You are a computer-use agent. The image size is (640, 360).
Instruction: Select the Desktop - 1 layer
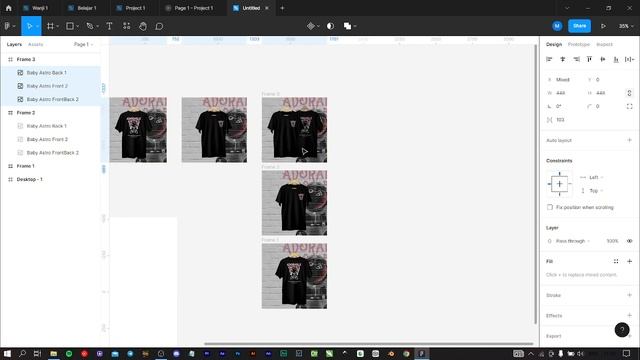[50, 179]
